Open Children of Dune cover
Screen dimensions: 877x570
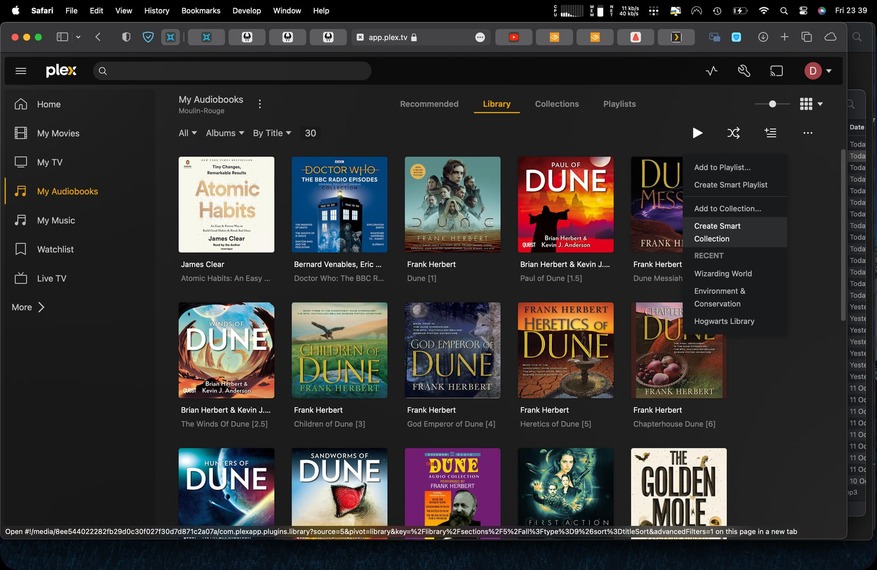click(340, 350)
